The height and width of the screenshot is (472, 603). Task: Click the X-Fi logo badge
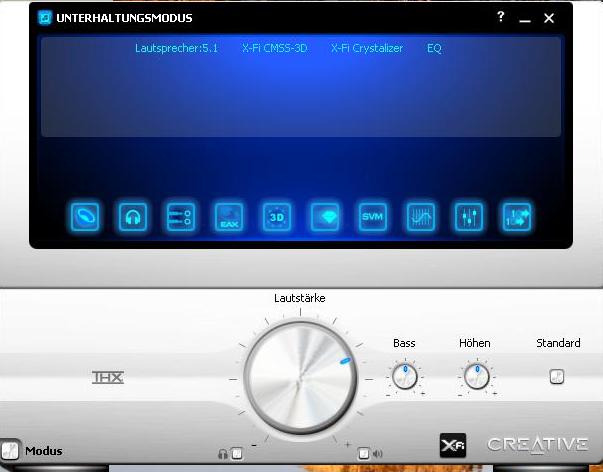click(x=453, y=445)
